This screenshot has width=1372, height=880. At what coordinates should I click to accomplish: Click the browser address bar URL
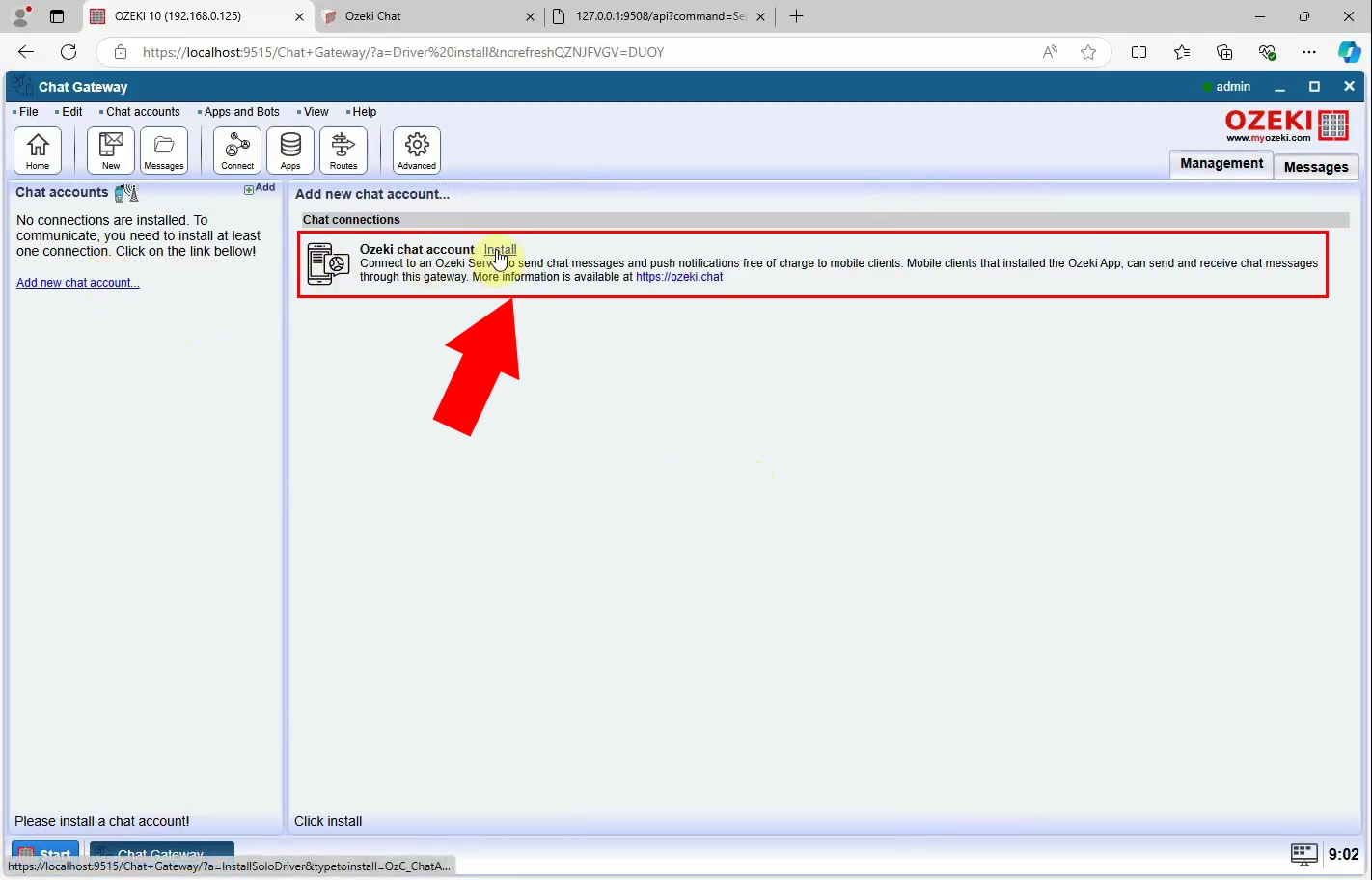[x=403, y=52]
